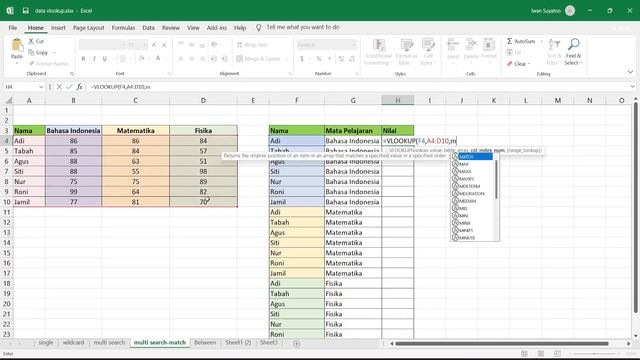This screenshot has height=360, width=640.
Task: Select the 'wildcard' sheet tab
Action: (x=73, y=343)
